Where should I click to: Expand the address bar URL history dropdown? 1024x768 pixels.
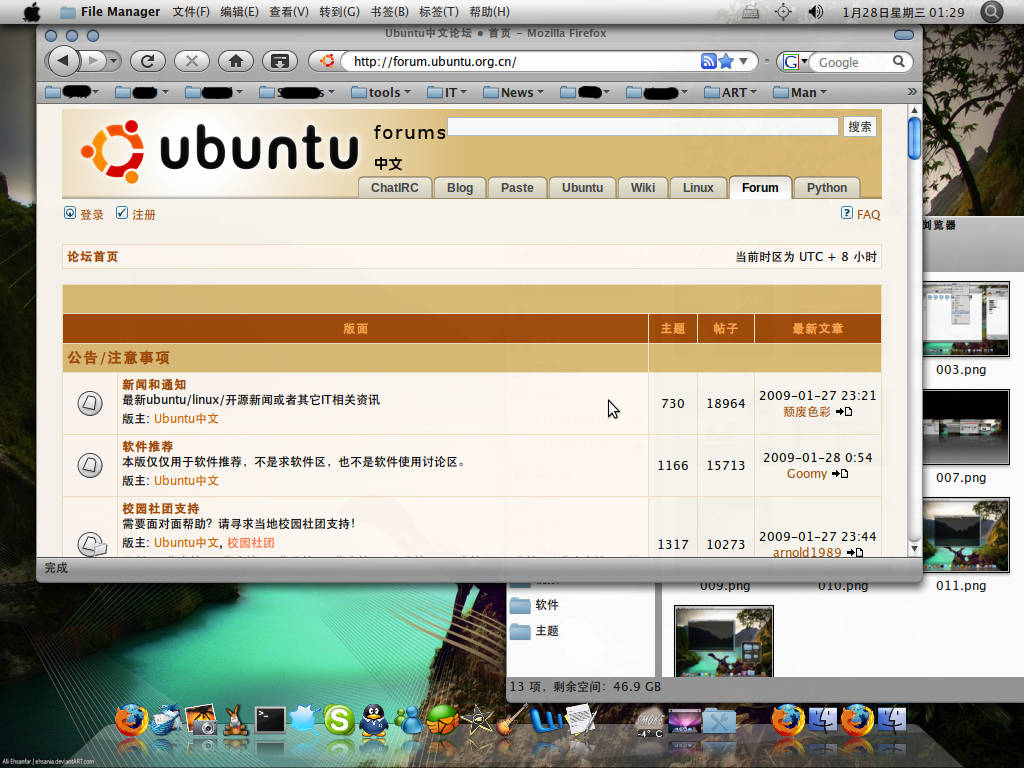tap(743, 61)
